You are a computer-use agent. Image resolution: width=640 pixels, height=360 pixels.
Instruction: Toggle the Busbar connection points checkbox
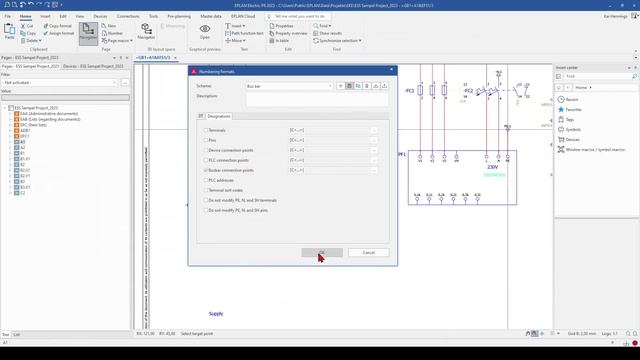[x=206, y=170]
